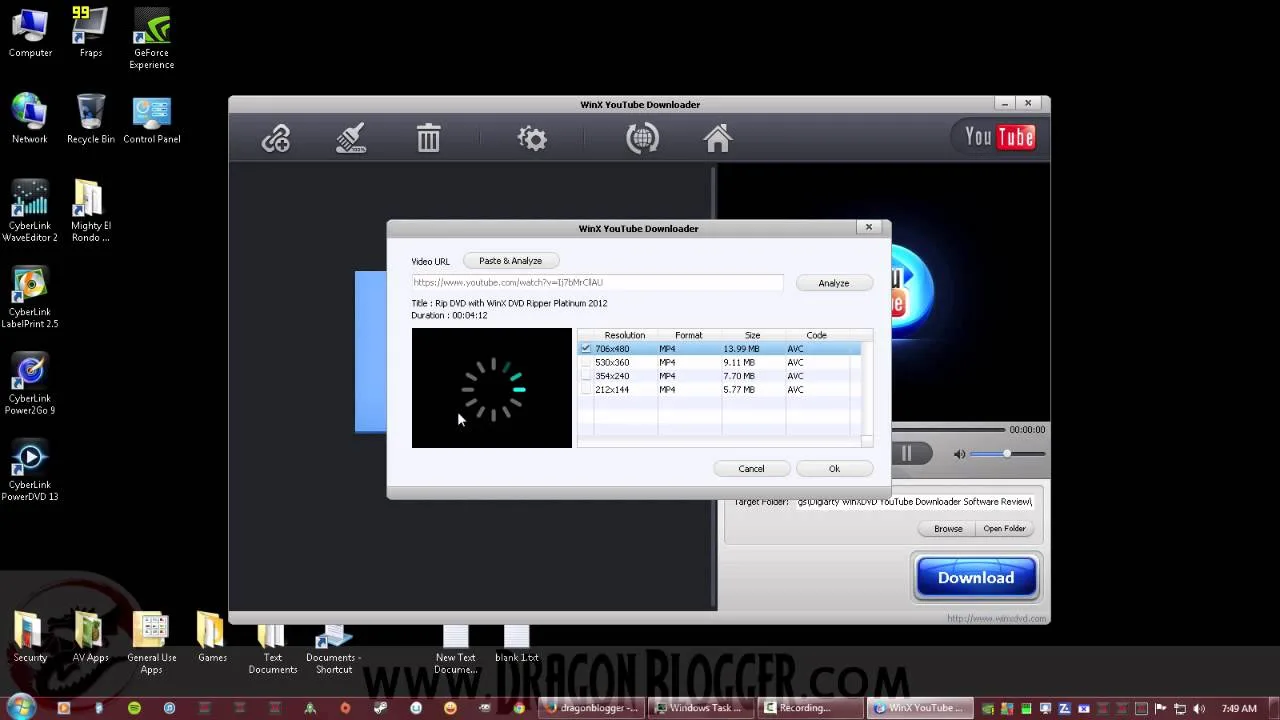Click Cancel in the dialog
This screenshot has width=1280, height=720.
(751, 469)
